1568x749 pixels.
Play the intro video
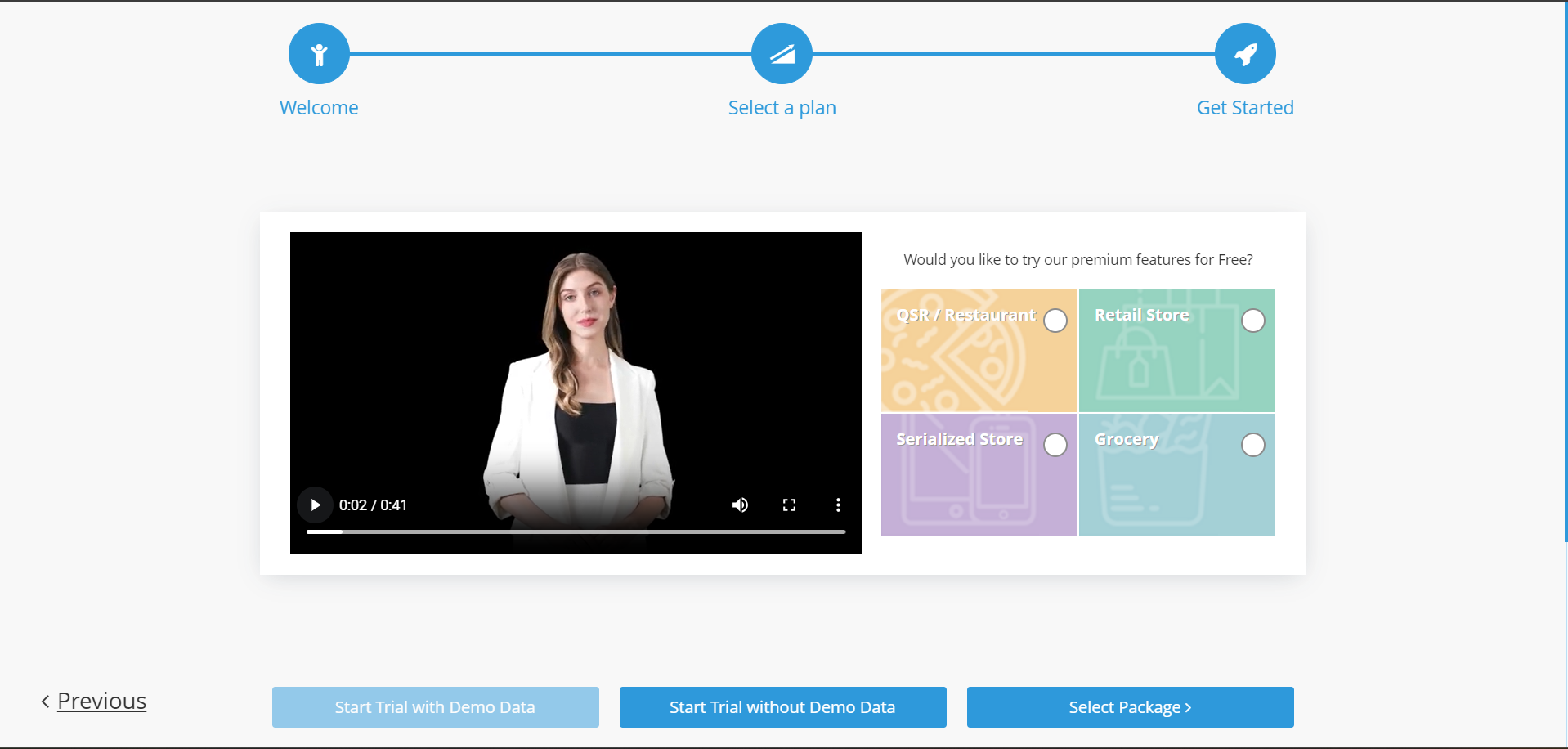(x=316, y=505)
